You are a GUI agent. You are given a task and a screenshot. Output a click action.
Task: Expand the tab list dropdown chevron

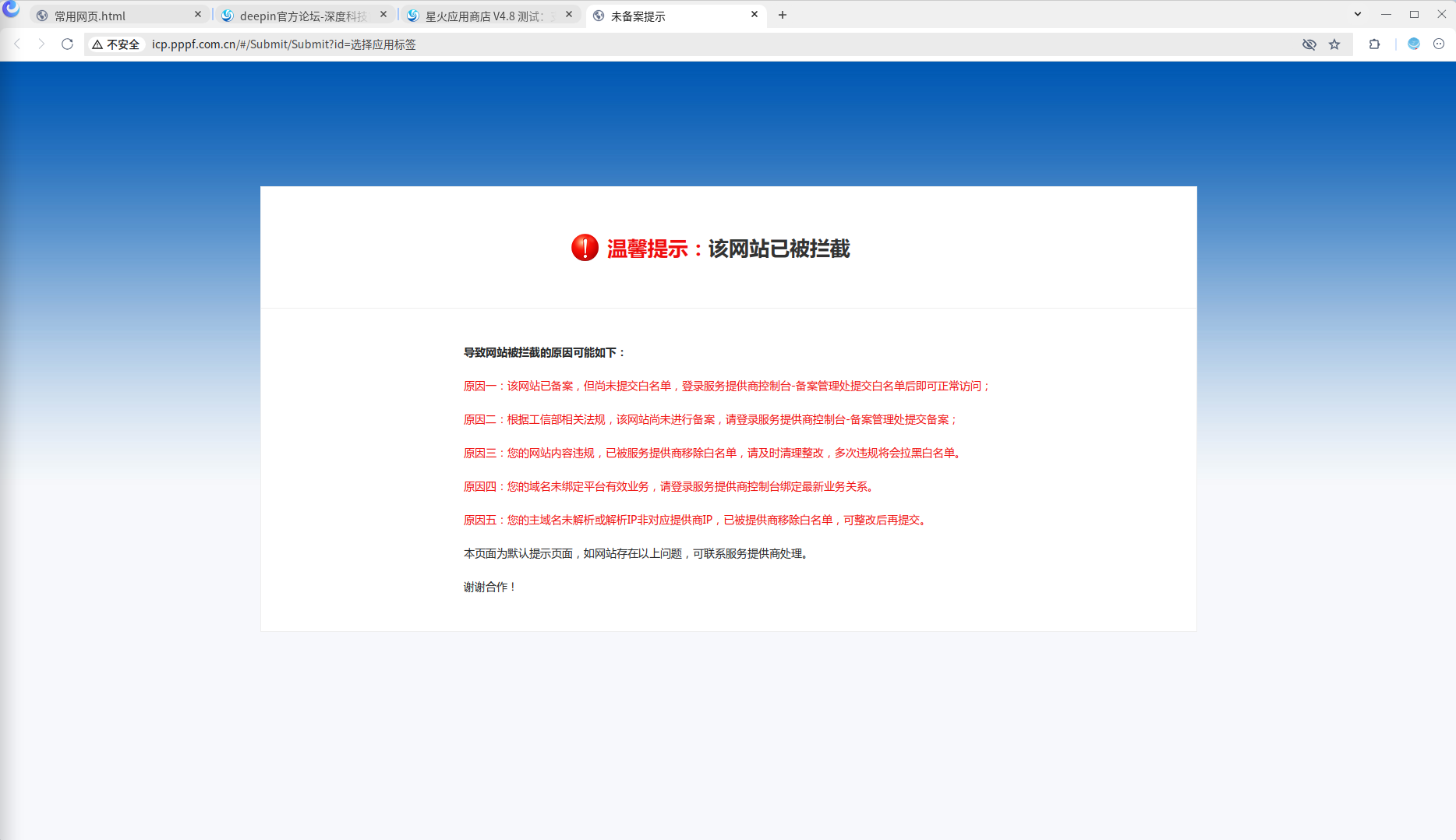(x=1358, y=15)
